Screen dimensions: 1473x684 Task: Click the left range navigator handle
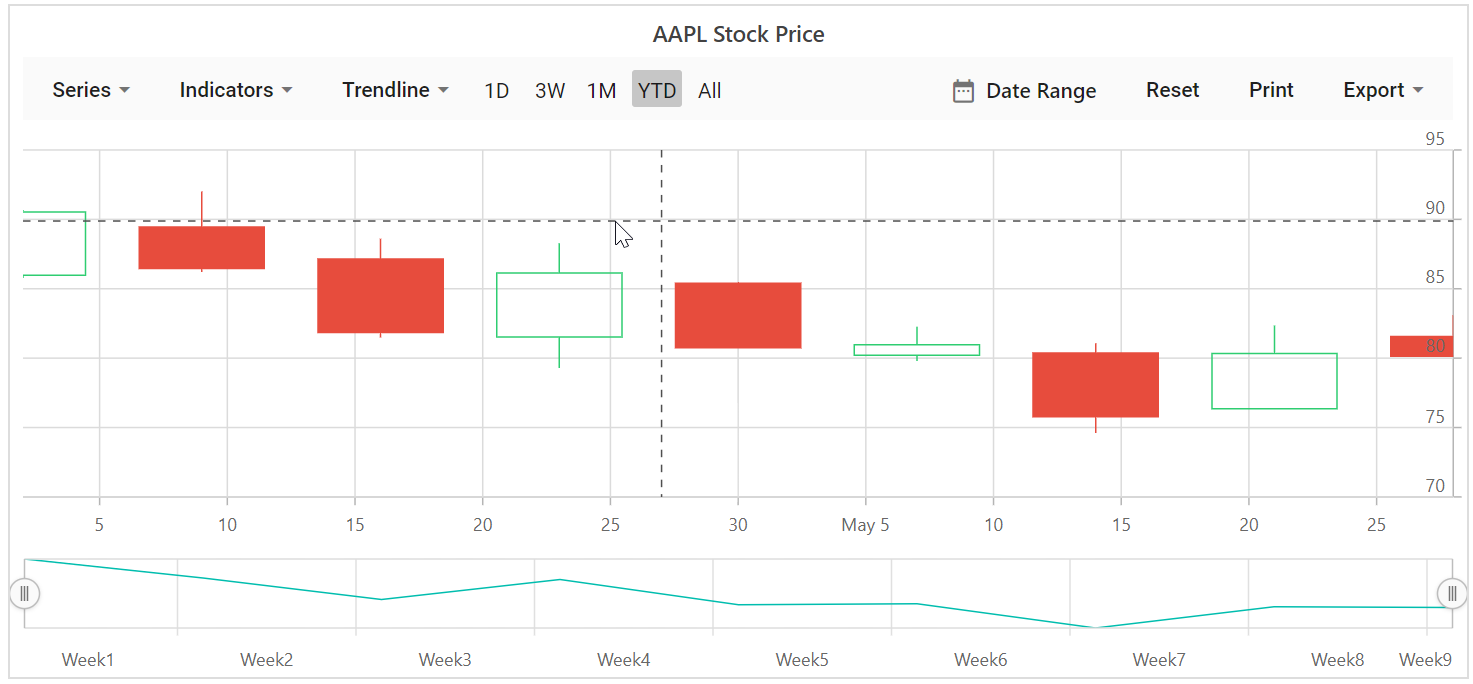coord(24,593)
